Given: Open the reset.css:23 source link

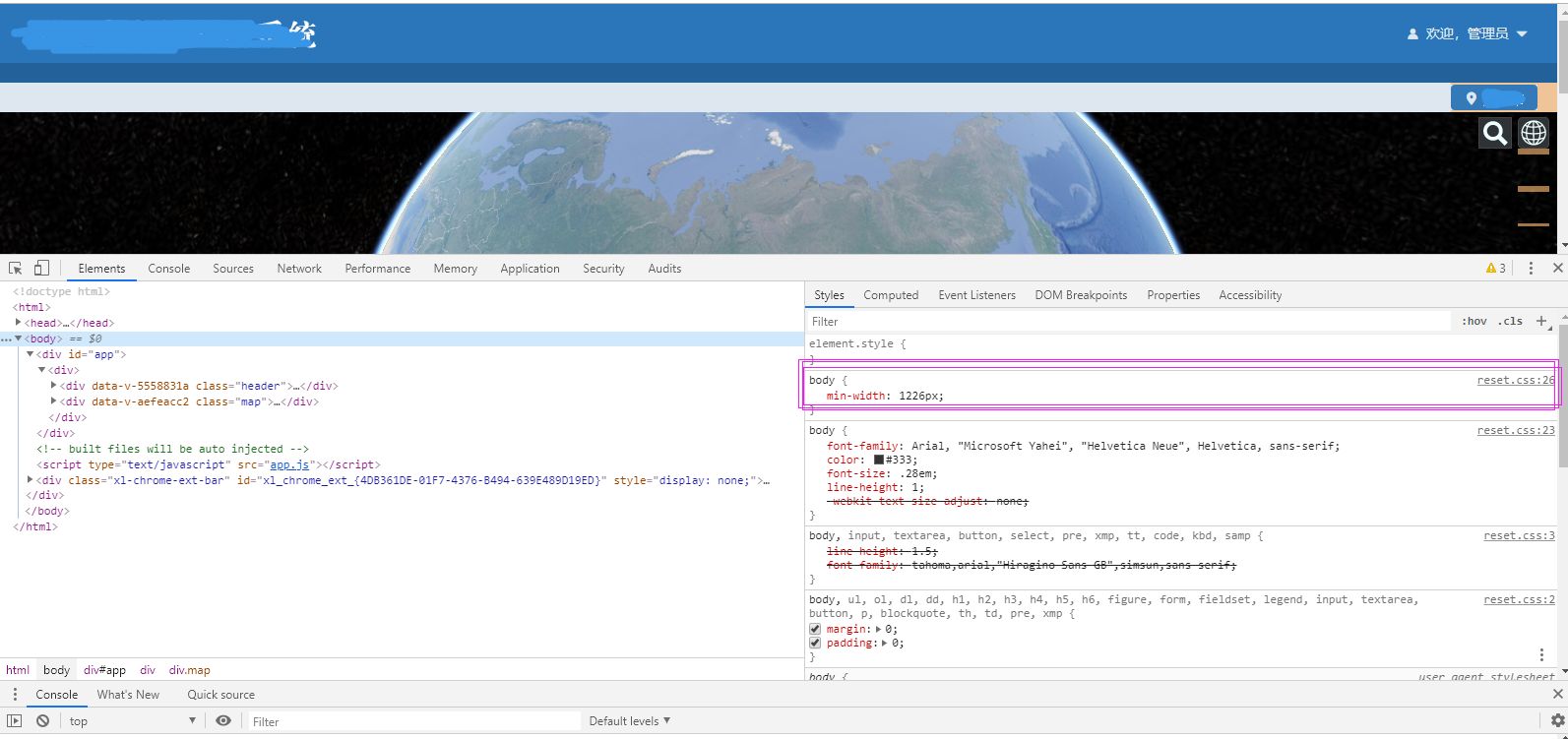Looking at the screenshot, I should 1516,430.
